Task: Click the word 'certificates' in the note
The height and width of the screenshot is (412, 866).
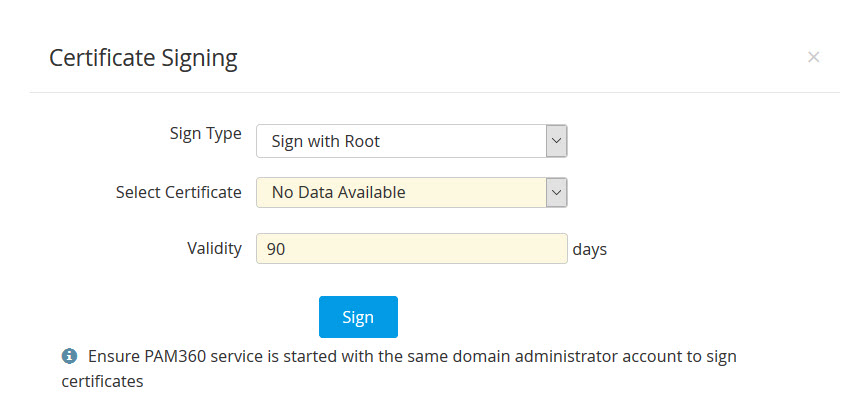Action: (102, 381)
